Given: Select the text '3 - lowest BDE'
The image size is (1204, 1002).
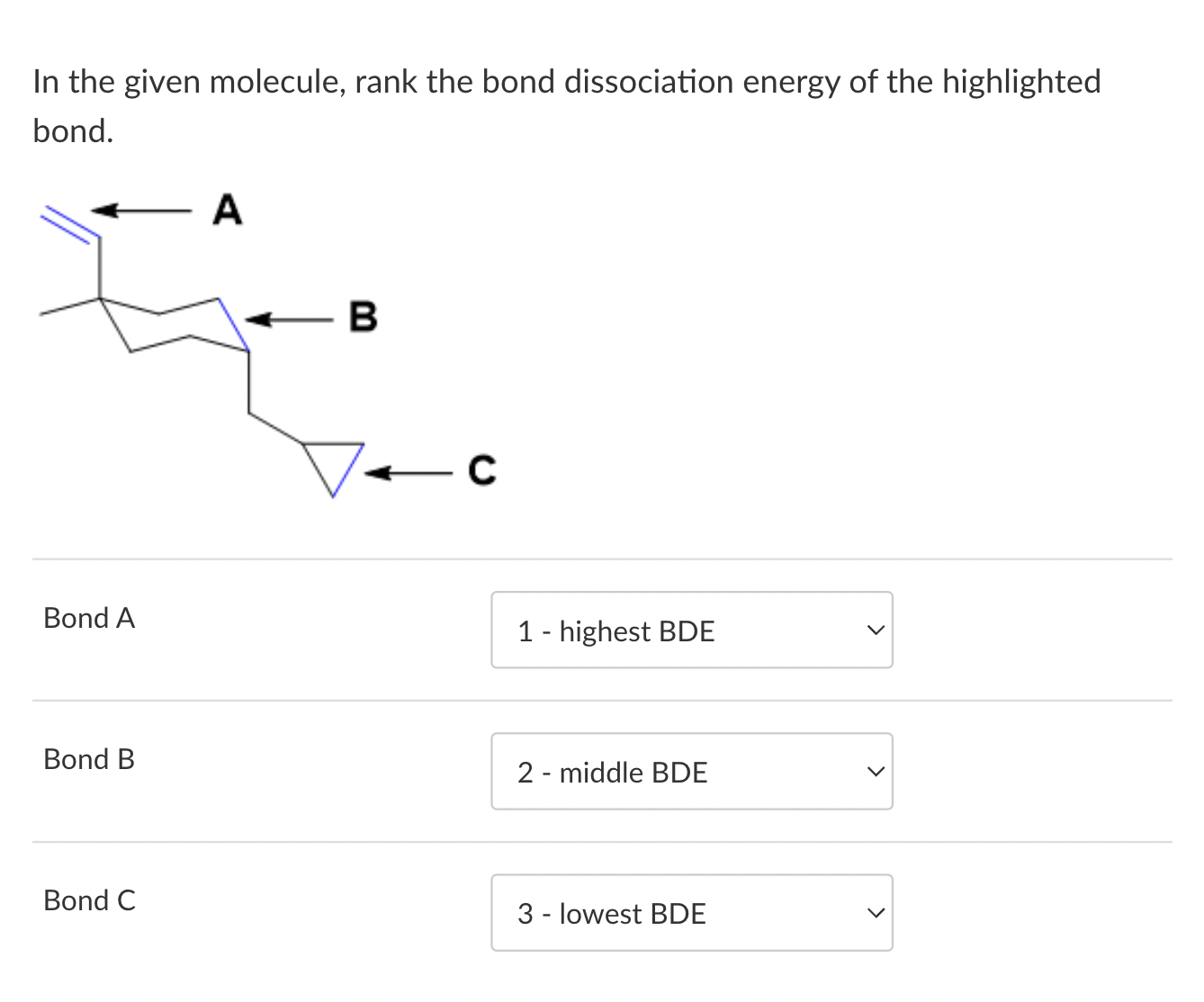Looking at the screenshot, I should click(x=610, y=913).
